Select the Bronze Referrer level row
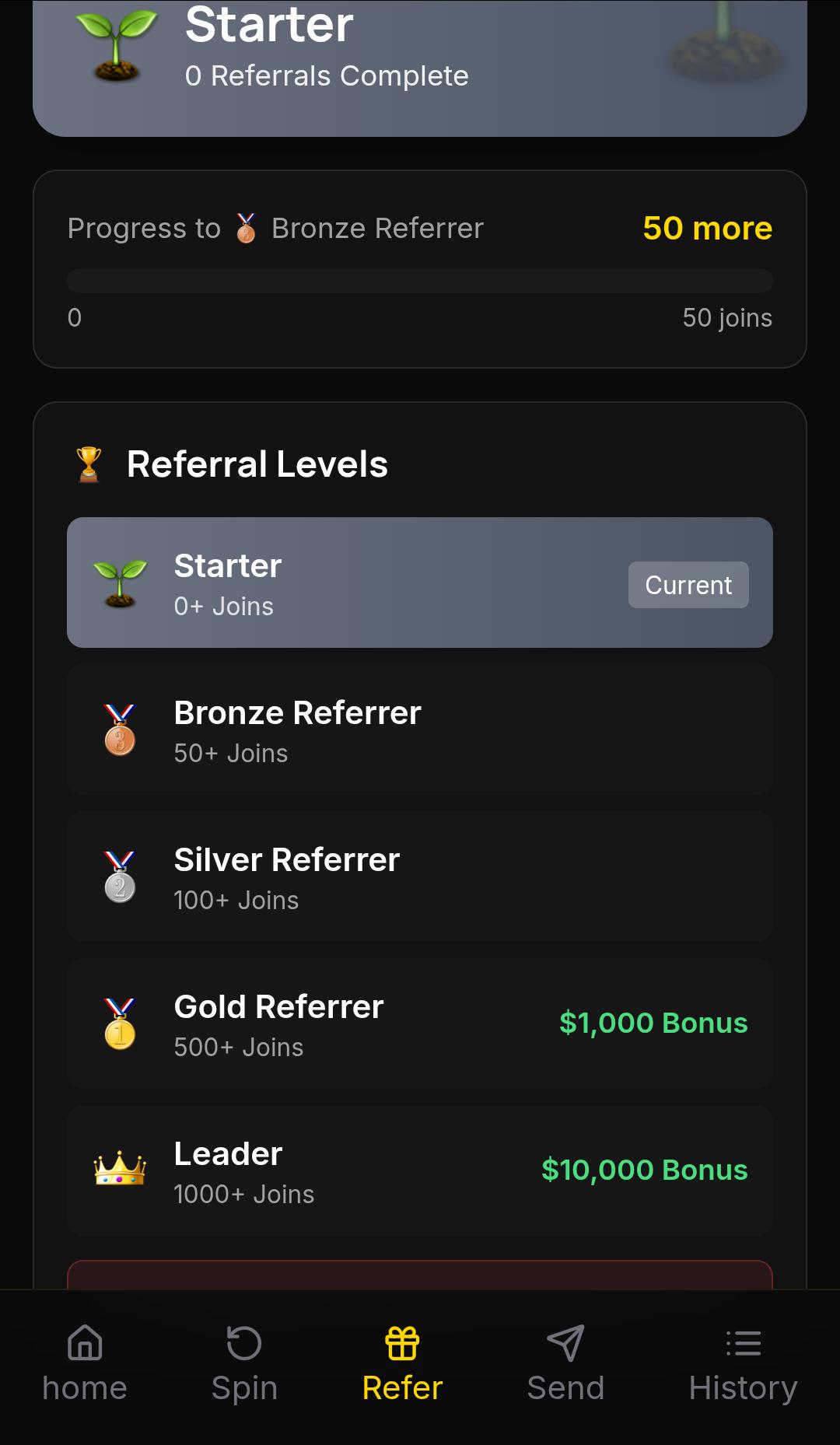The image size is (840, 1445). pos(420,729)
